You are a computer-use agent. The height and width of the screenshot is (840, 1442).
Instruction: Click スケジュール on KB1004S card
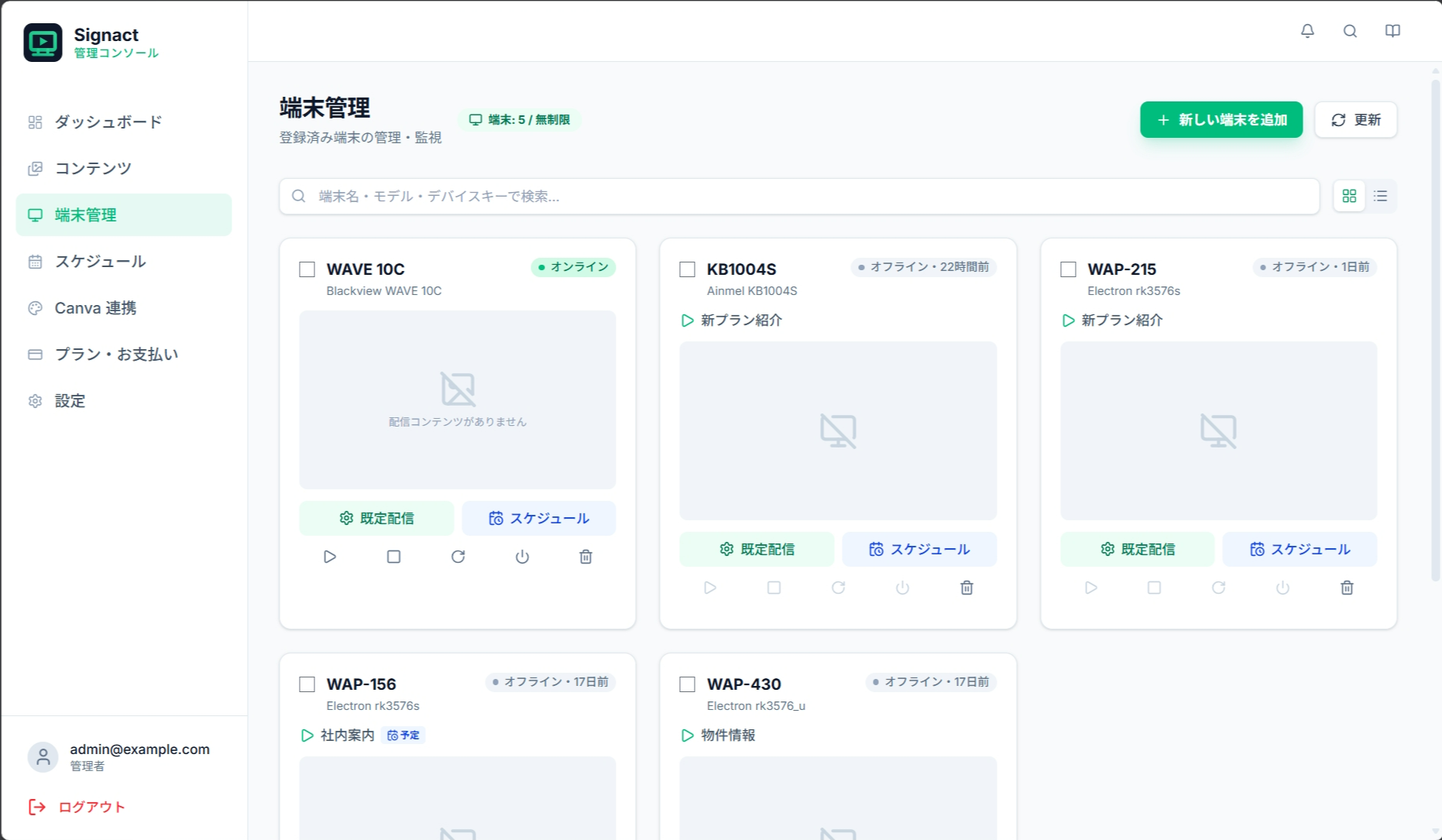pyautogui.click(x=919, y=549)
